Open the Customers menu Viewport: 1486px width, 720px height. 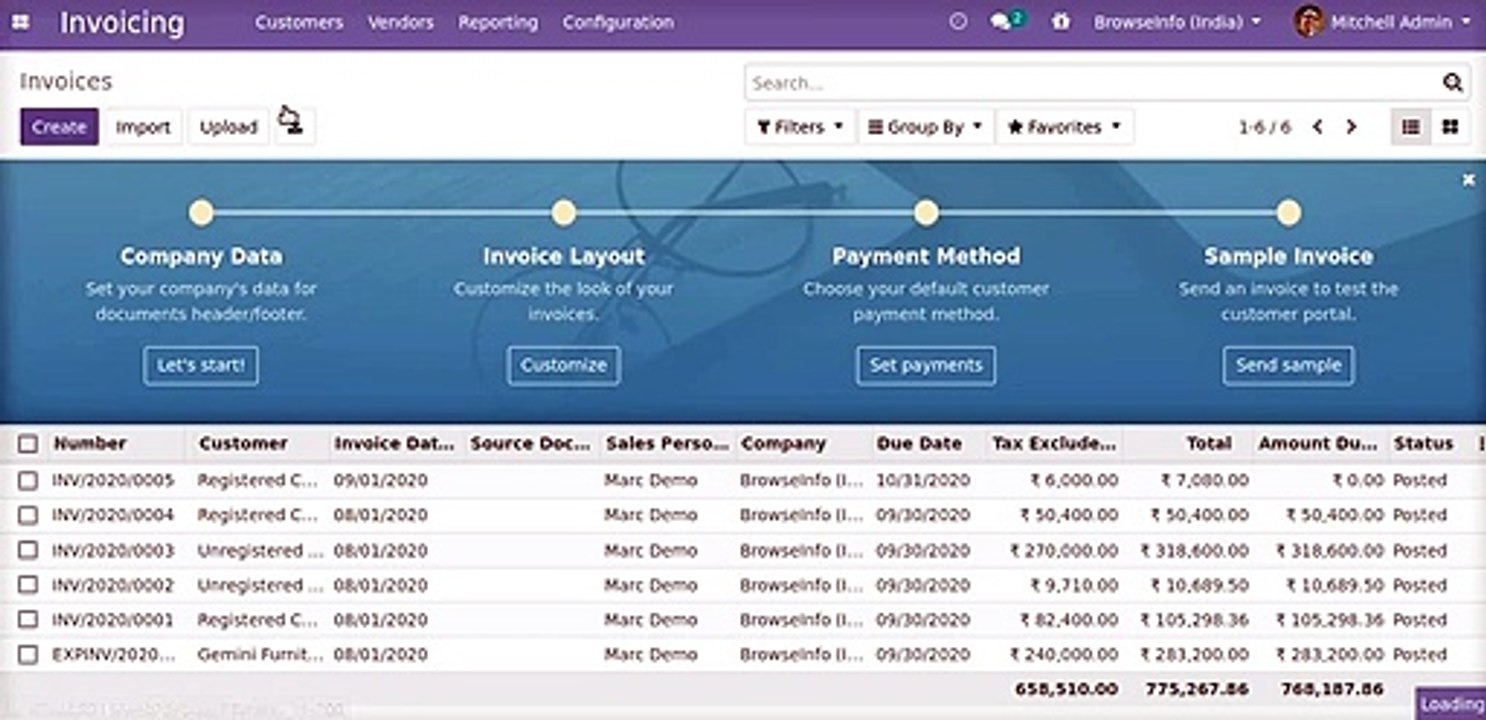point(299,22)
